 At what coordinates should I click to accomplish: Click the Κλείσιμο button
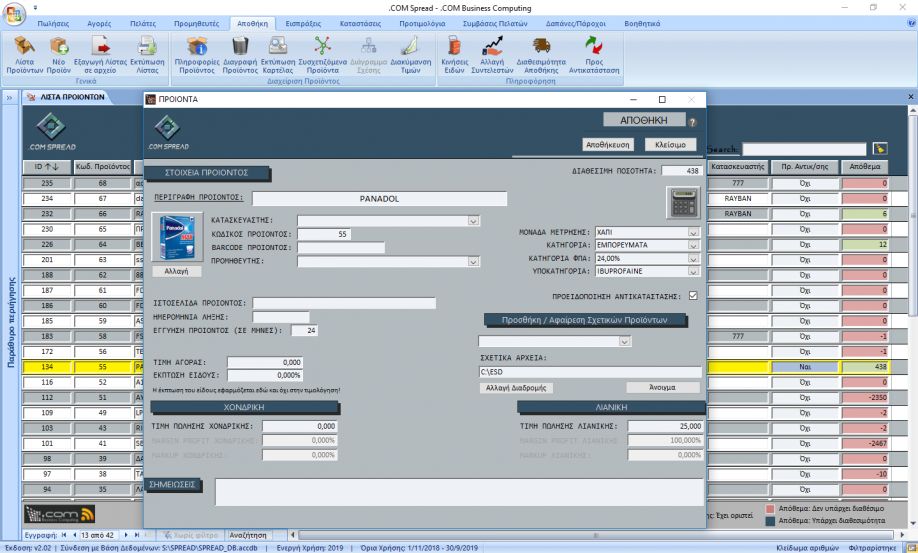[x=670, y=145]
